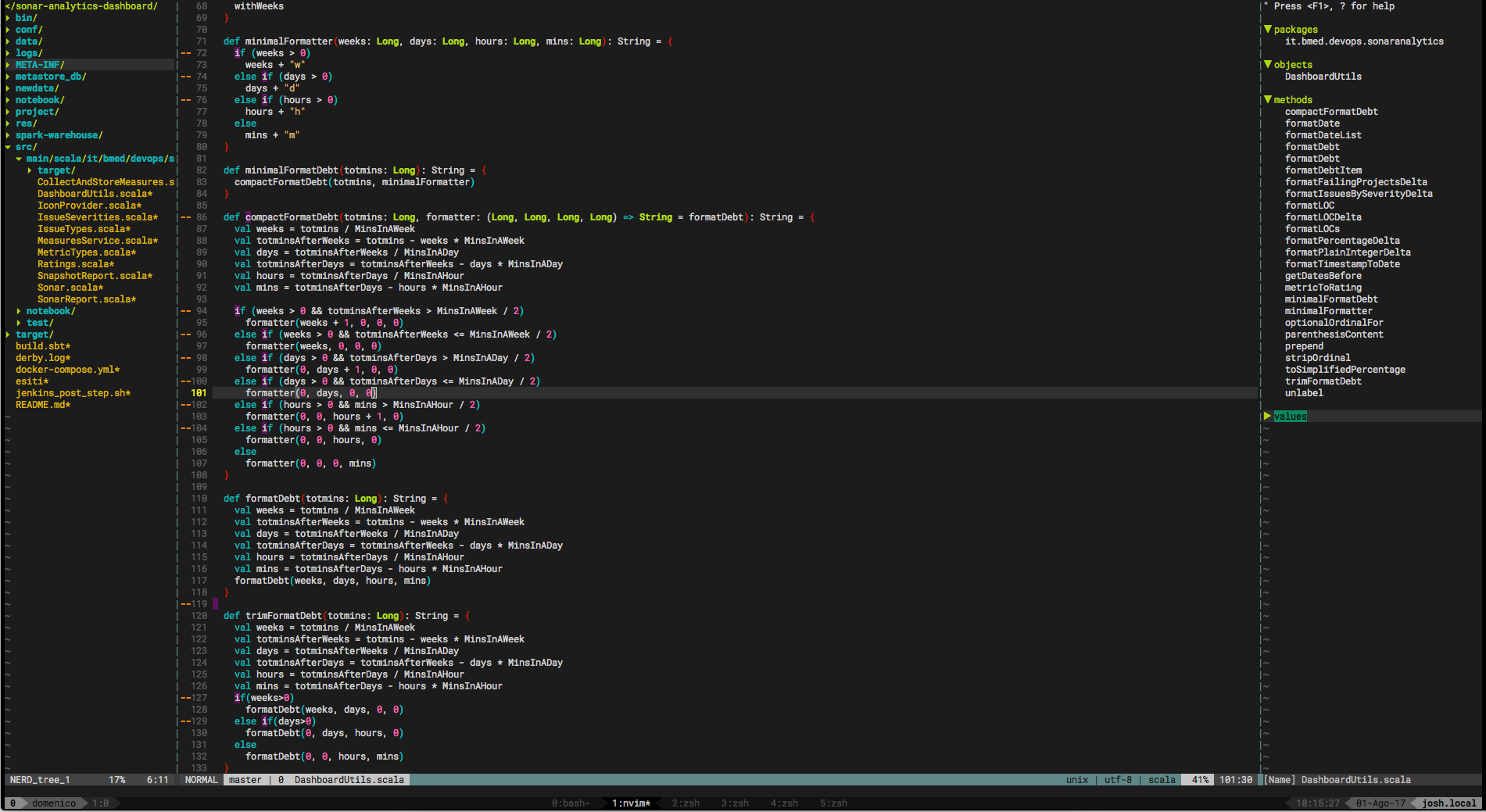Collapse the methods section in Tagbar

point(1268,100)
